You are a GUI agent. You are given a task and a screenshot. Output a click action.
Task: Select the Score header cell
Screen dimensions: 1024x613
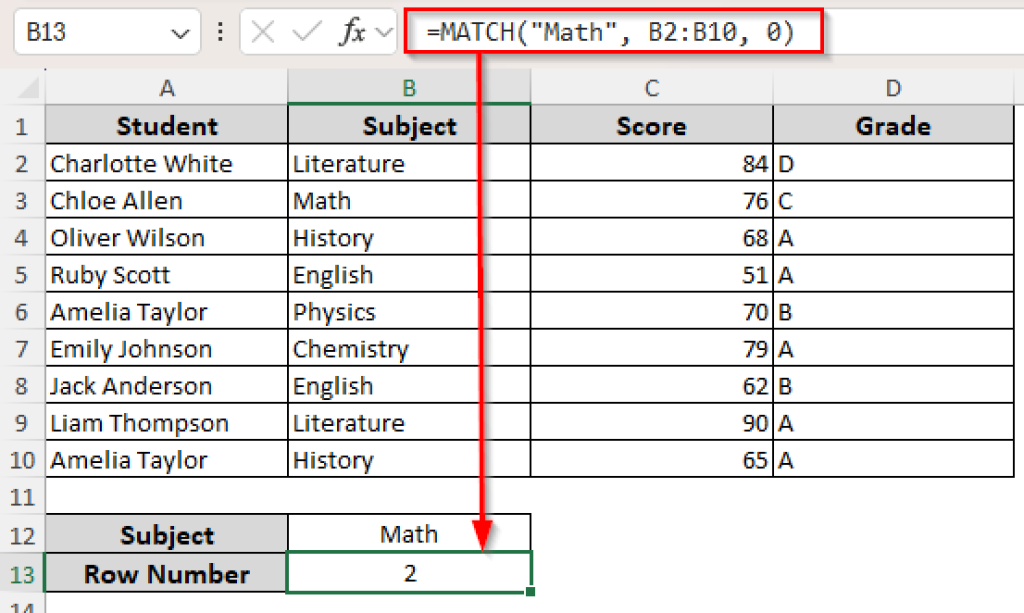[x=651, y=125]
